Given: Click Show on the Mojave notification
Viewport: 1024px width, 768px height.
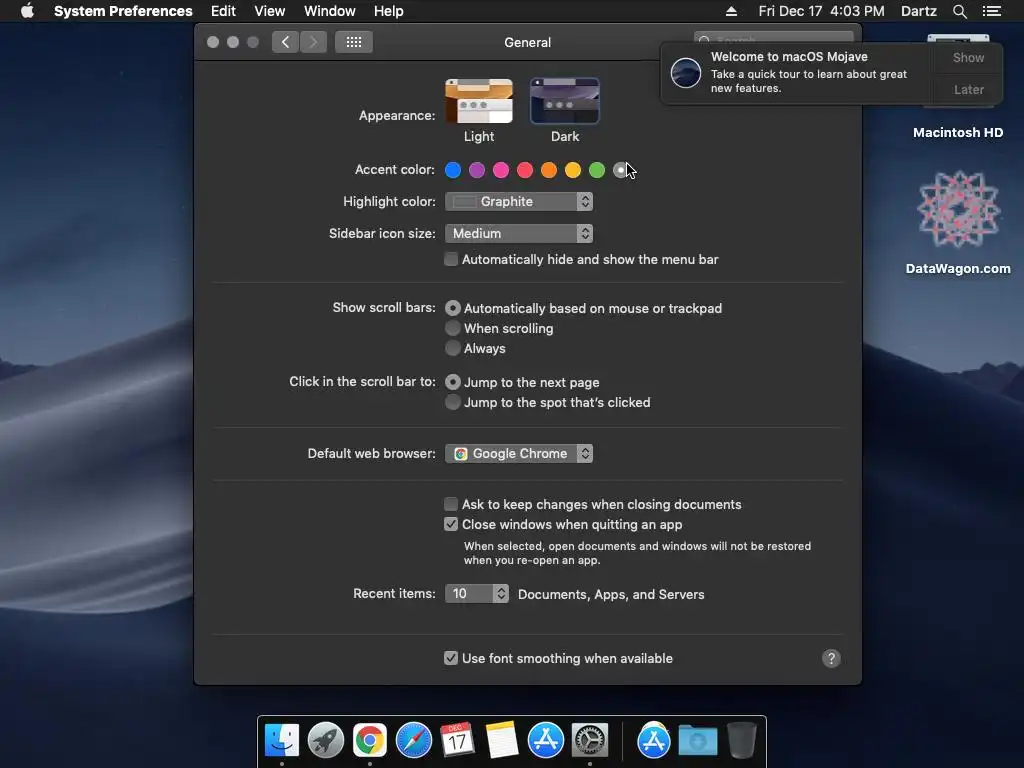Looking at the screenshot, I should [x=968, y=57].
